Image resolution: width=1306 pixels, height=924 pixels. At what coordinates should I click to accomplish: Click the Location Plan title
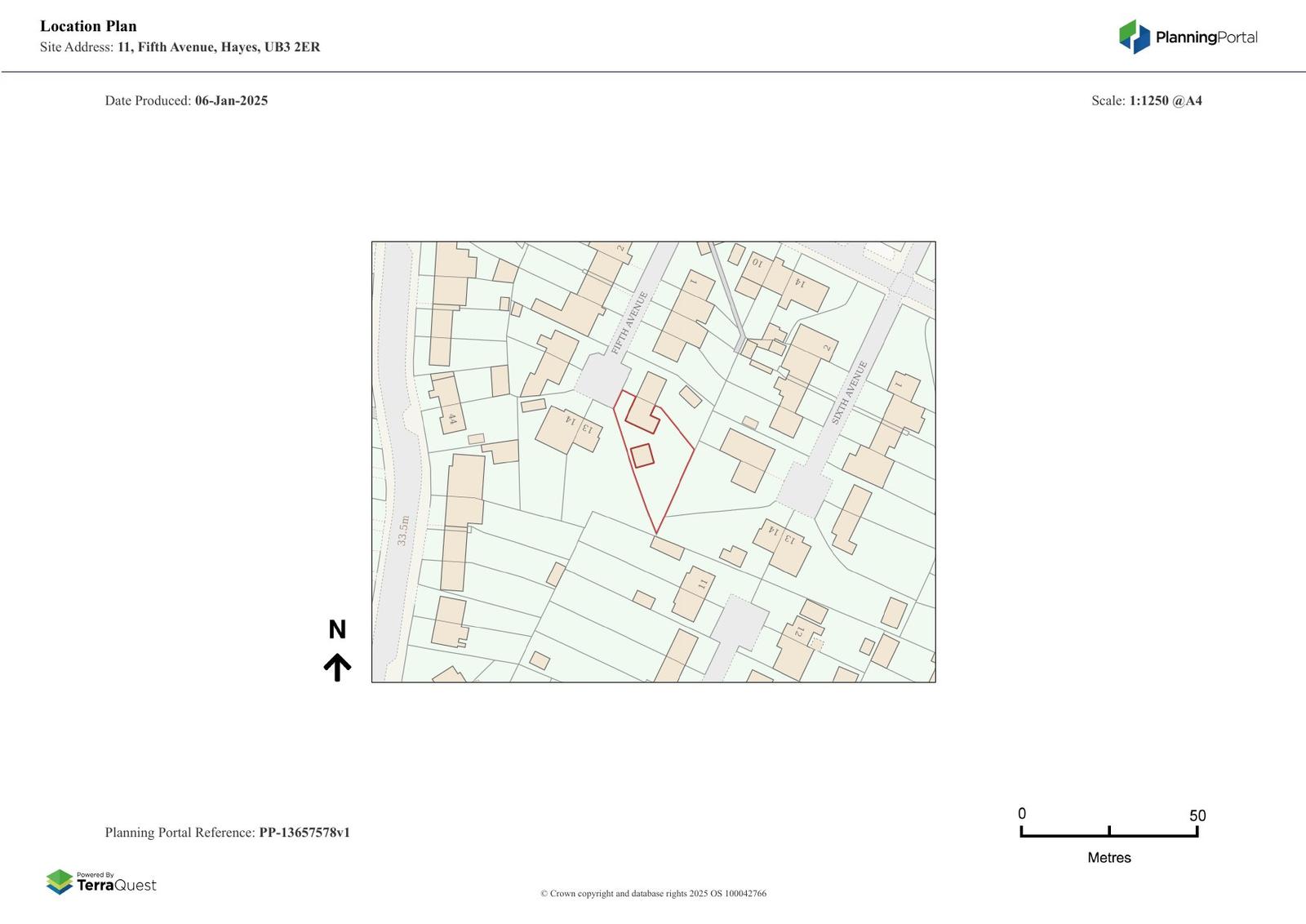pos(88,26)
